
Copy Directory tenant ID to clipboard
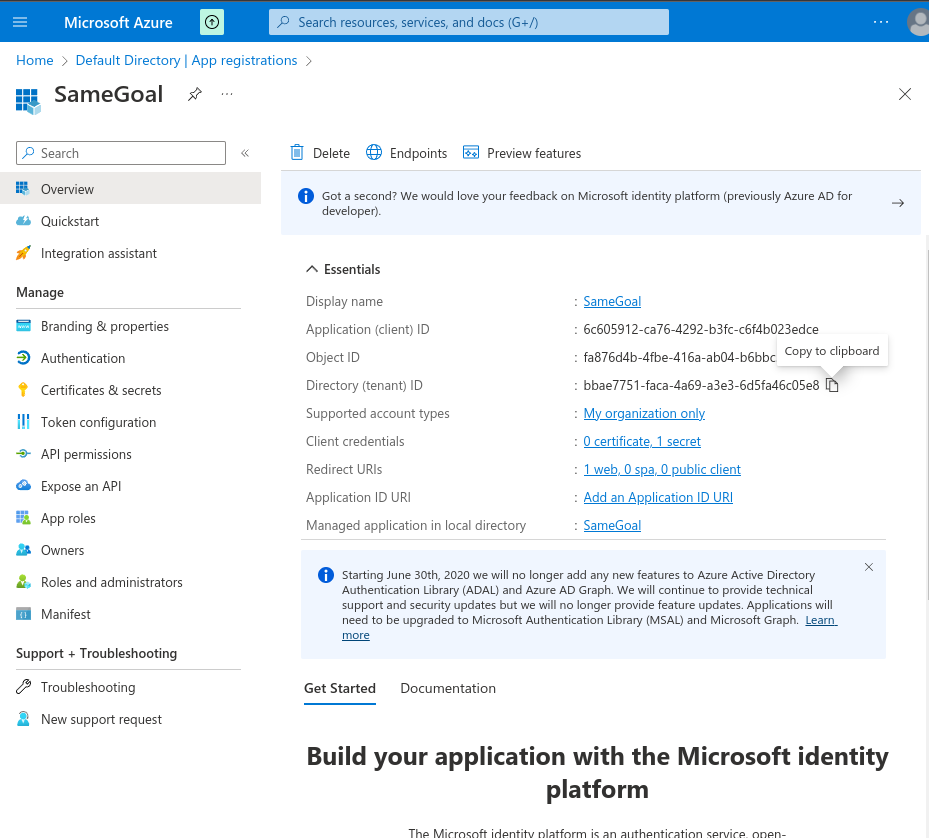tap(832, 385)
